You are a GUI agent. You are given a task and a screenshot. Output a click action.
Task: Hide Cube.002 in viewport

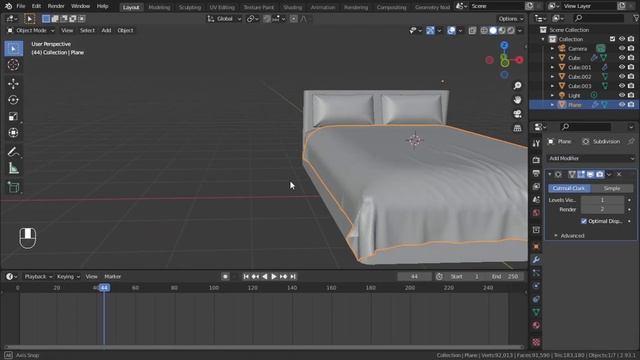[x=622, y=76]
